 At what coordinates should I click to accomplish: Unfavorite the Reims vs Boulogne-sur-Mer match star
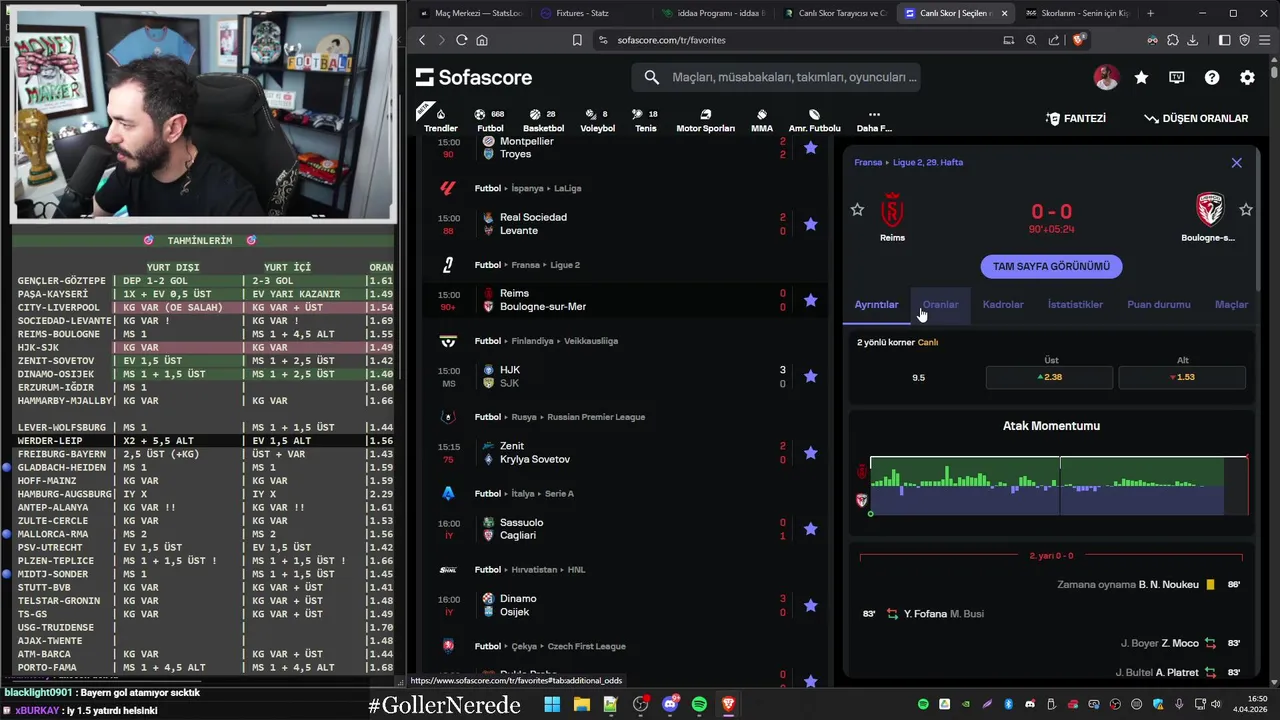811,300
